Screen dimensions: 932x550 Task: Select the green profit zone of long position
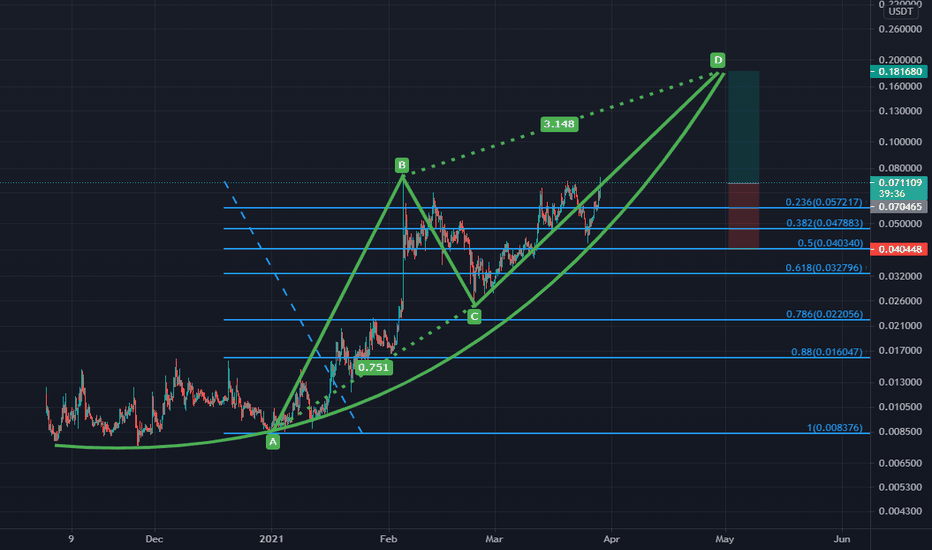[x=744, y=127]
